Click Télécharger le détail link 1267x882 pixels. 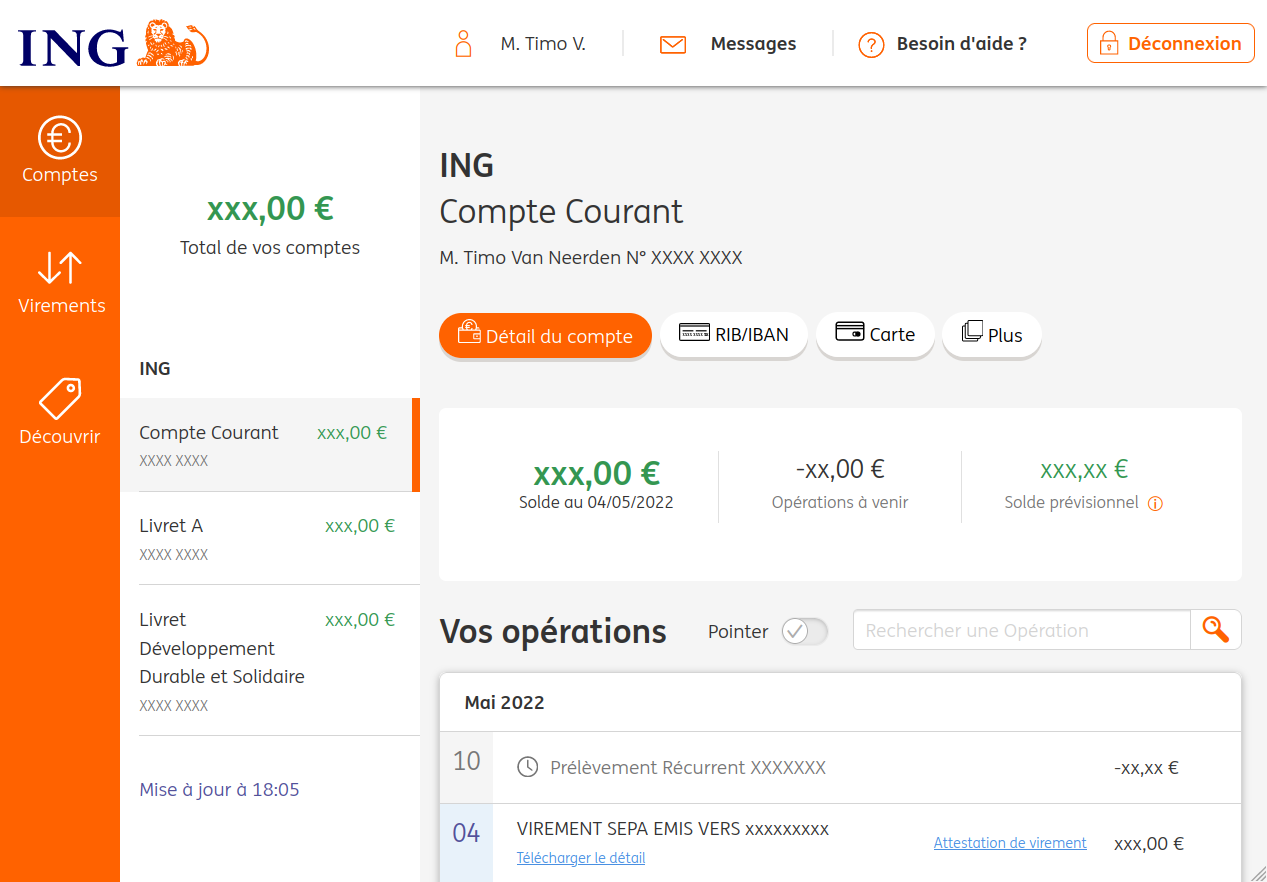point(581,858)
